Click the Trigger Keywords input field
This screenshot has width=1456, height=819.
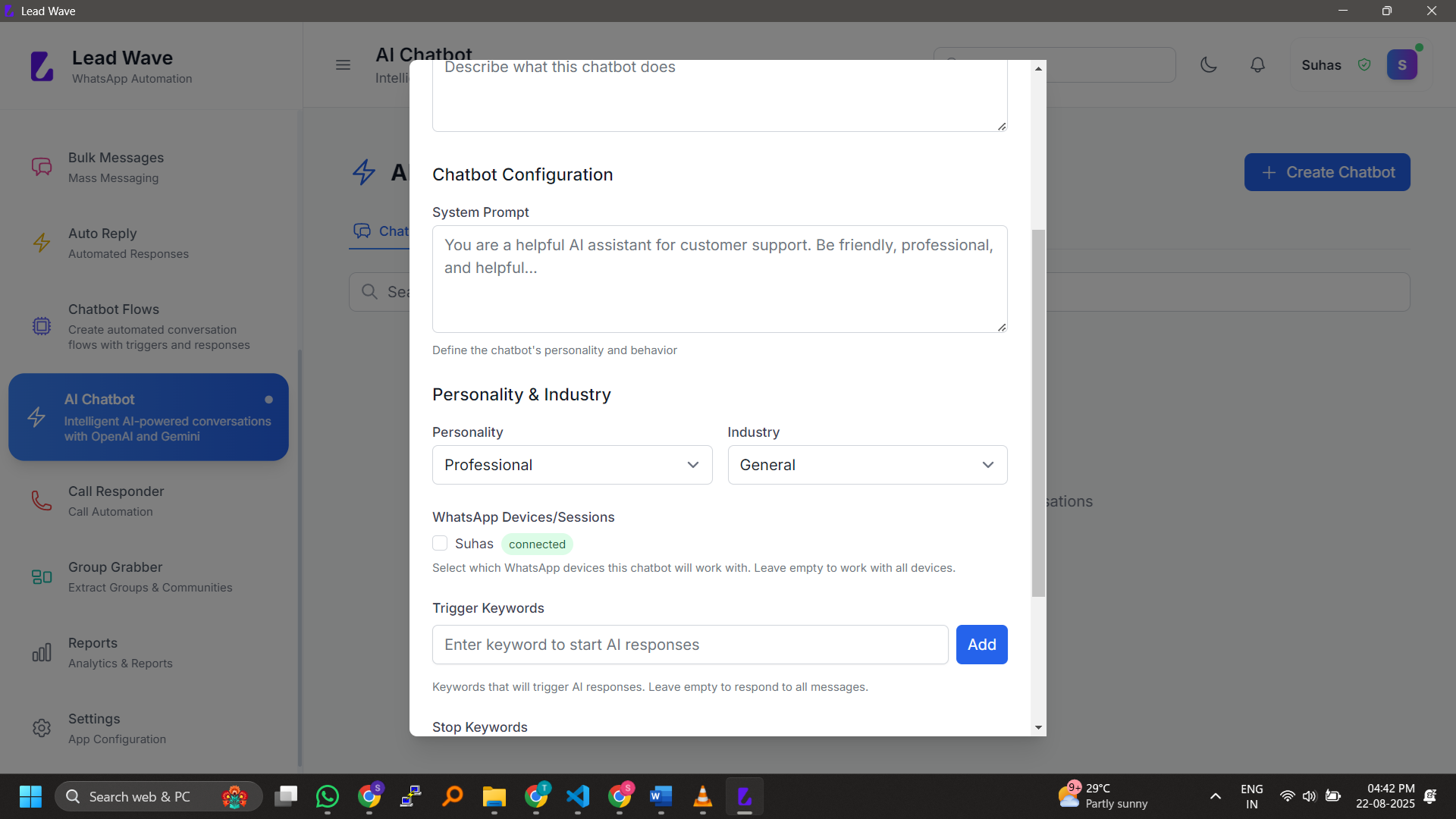point(689,645)
